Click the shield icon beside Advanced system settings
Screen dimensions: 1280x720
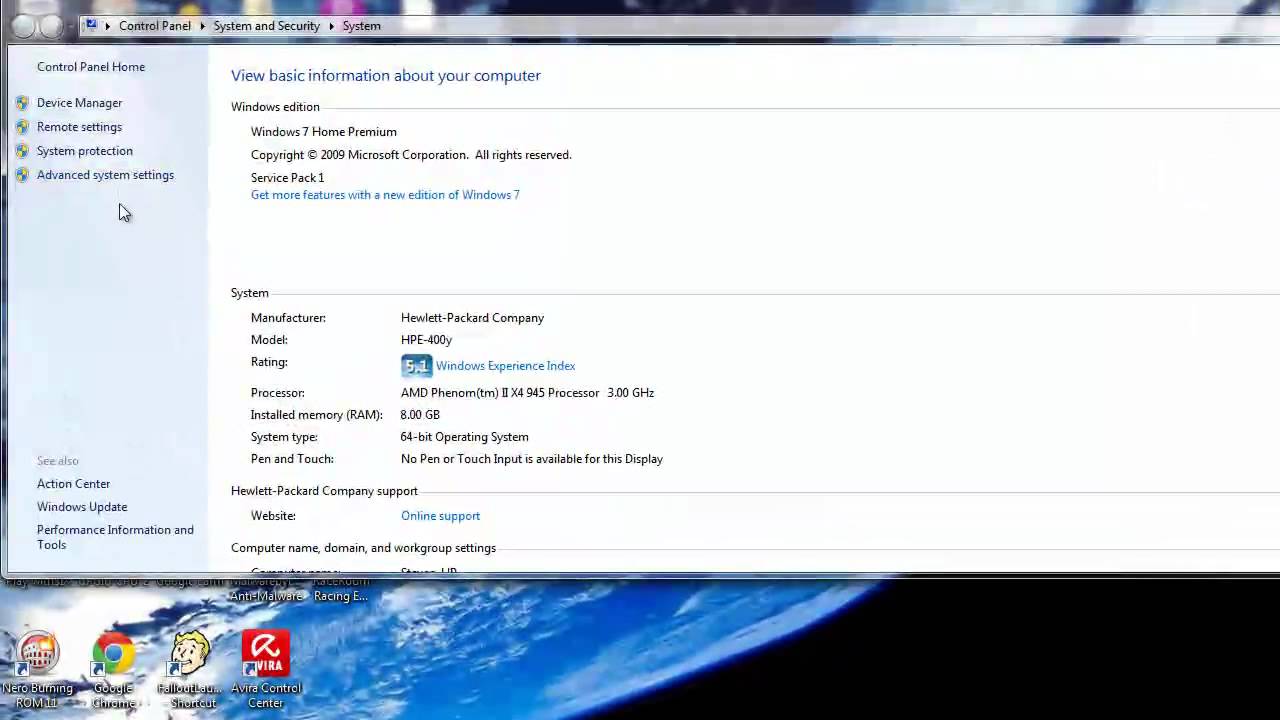click(22, 175)
